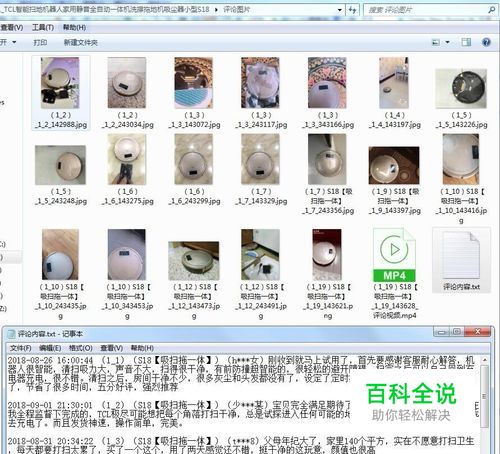Viewport: 500px width, 454px height.
Task: Select the _1_5_243248.jpg image file
Action: [x=60, y=165]
